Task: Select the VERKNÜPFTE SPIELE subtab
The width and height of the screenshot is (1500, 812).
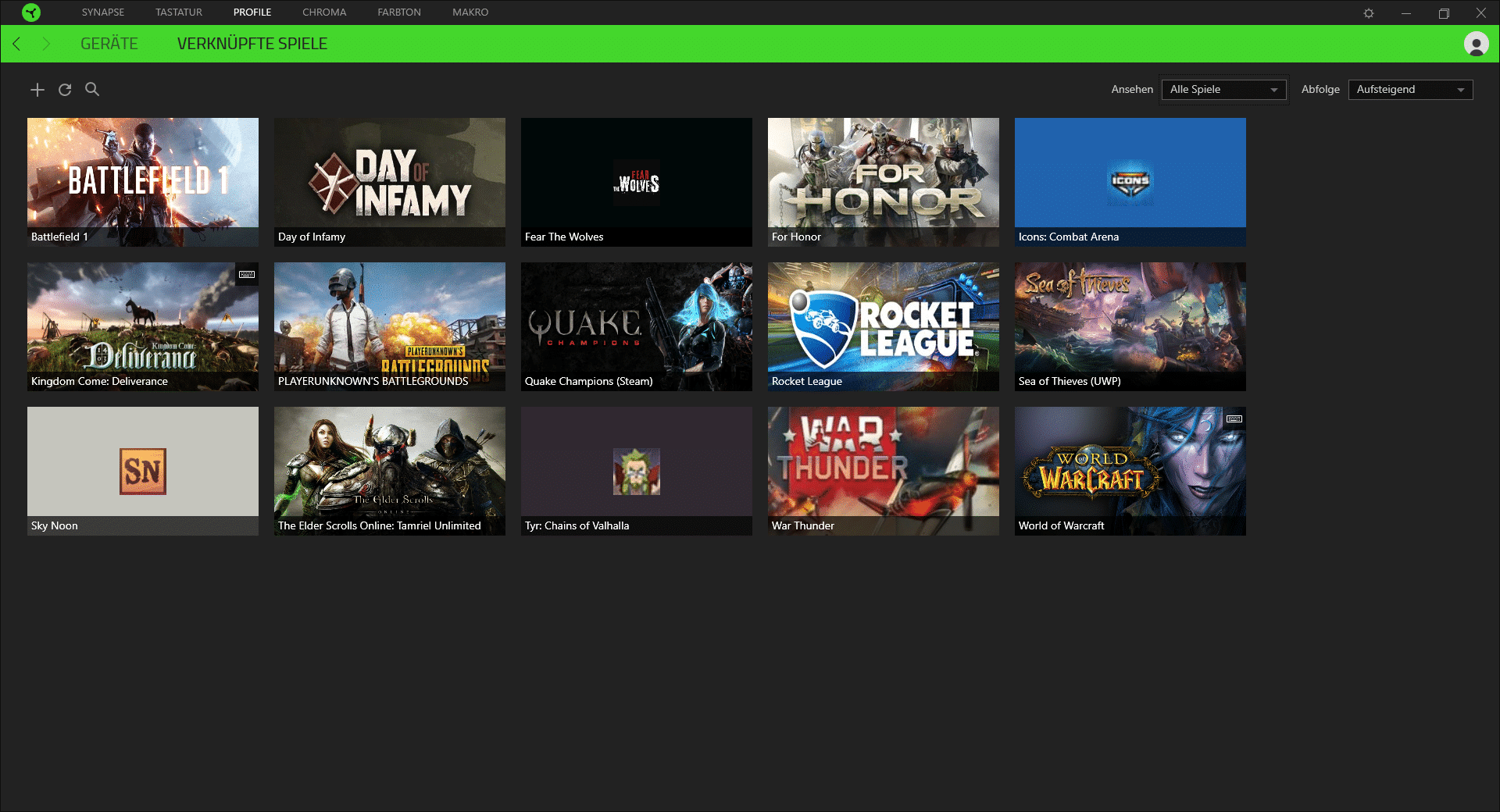Action: pos(252,44)
